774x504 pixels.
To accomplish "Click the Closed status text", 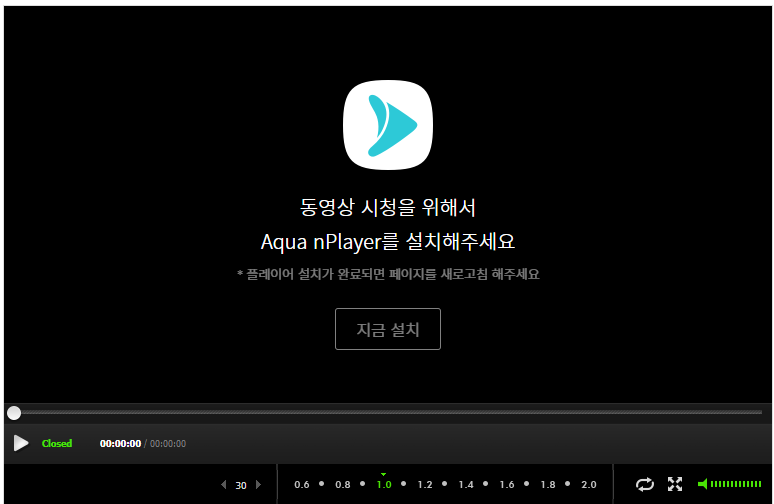I will click(57, 443).
